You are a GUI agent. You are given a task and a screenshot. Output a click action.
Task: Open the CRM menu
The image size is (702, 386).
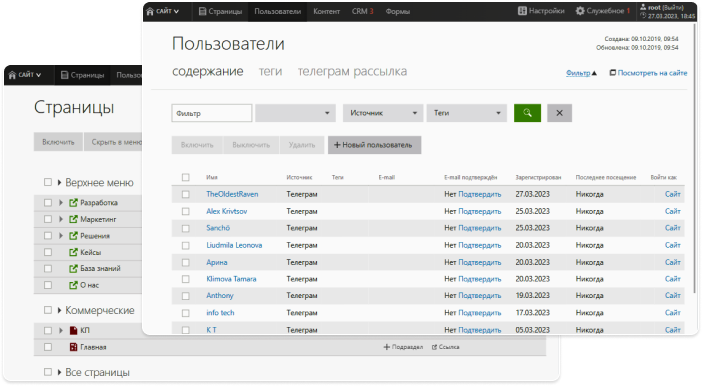coord(363,11)
